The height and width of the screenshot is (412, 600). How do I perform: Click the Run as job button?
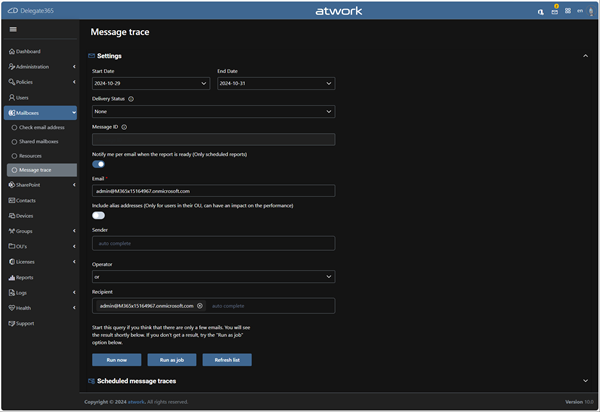[x=172, y=360]
